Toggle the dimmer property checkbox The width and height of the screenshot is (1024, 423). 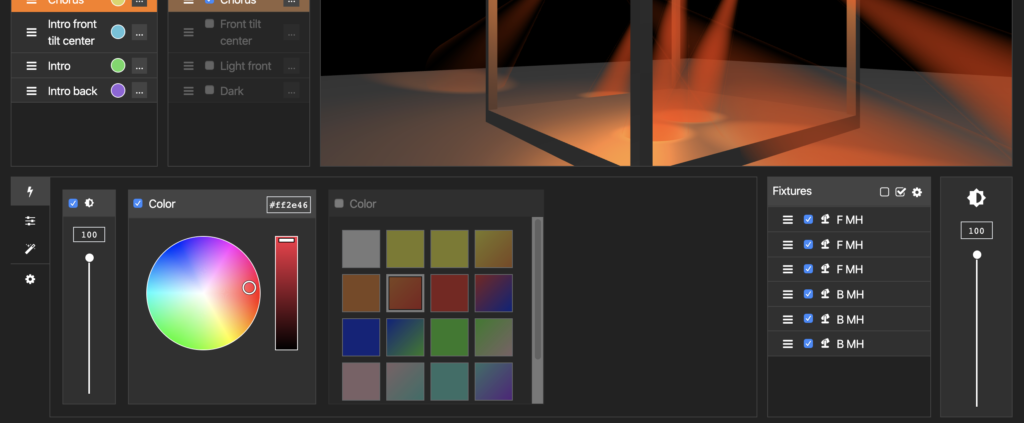pyautogui.click(x=73, y=203)
